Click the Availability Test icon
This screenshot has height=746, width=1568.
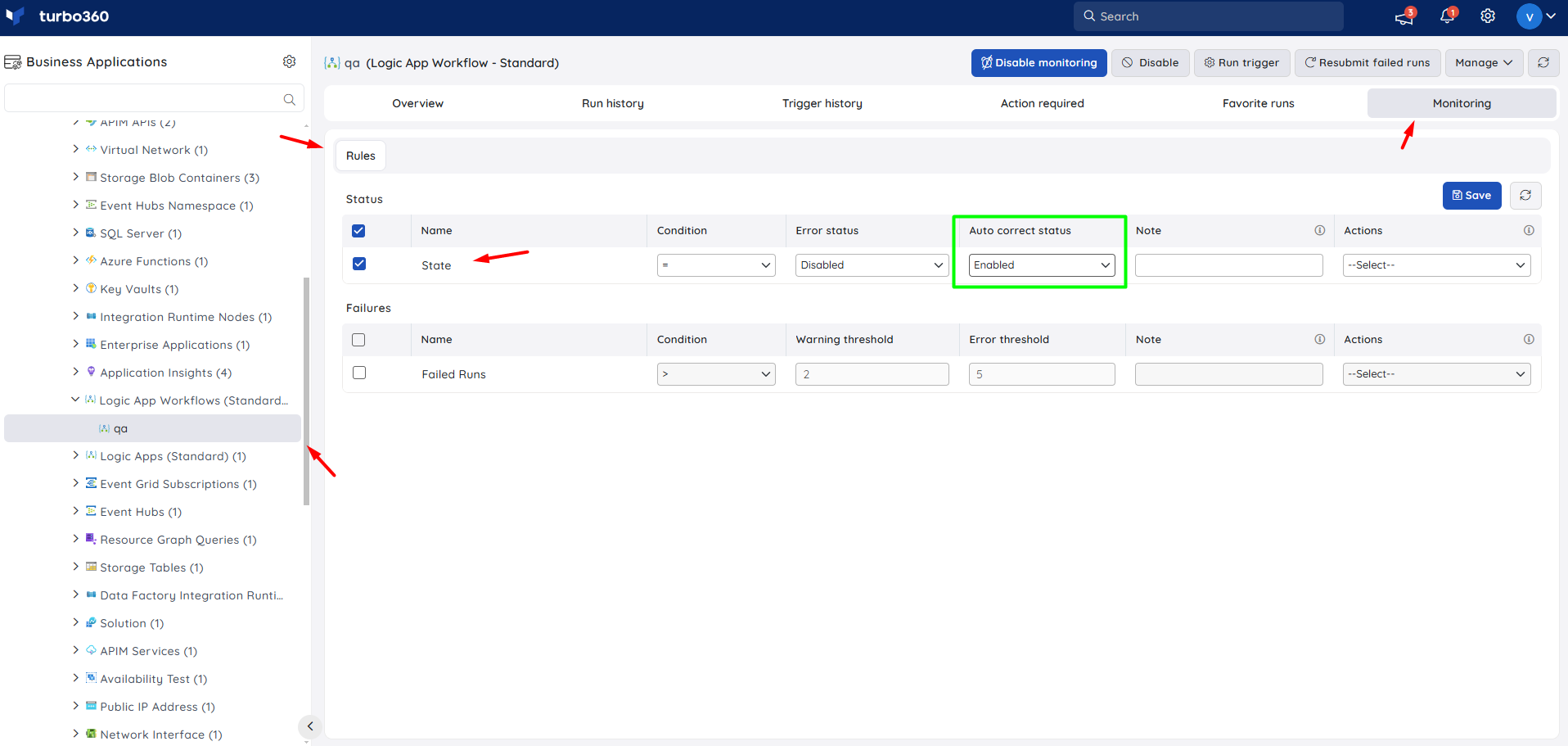pos(91,678)
